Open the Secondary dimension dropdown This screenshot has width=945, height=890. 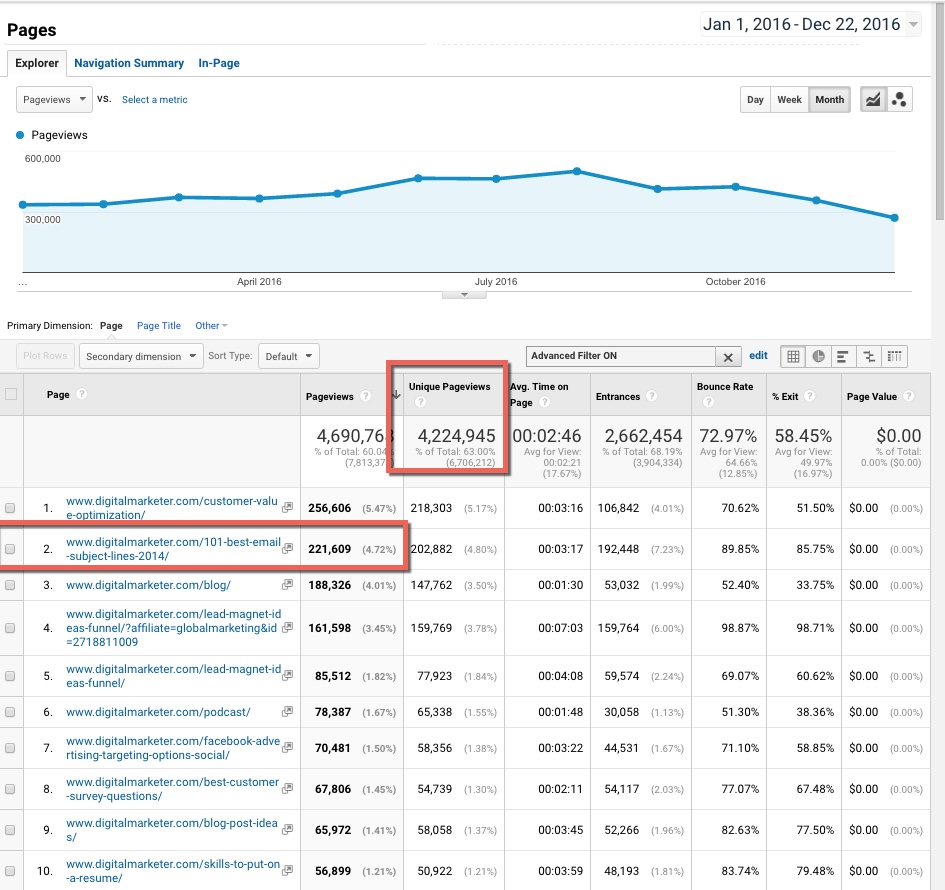140,356
